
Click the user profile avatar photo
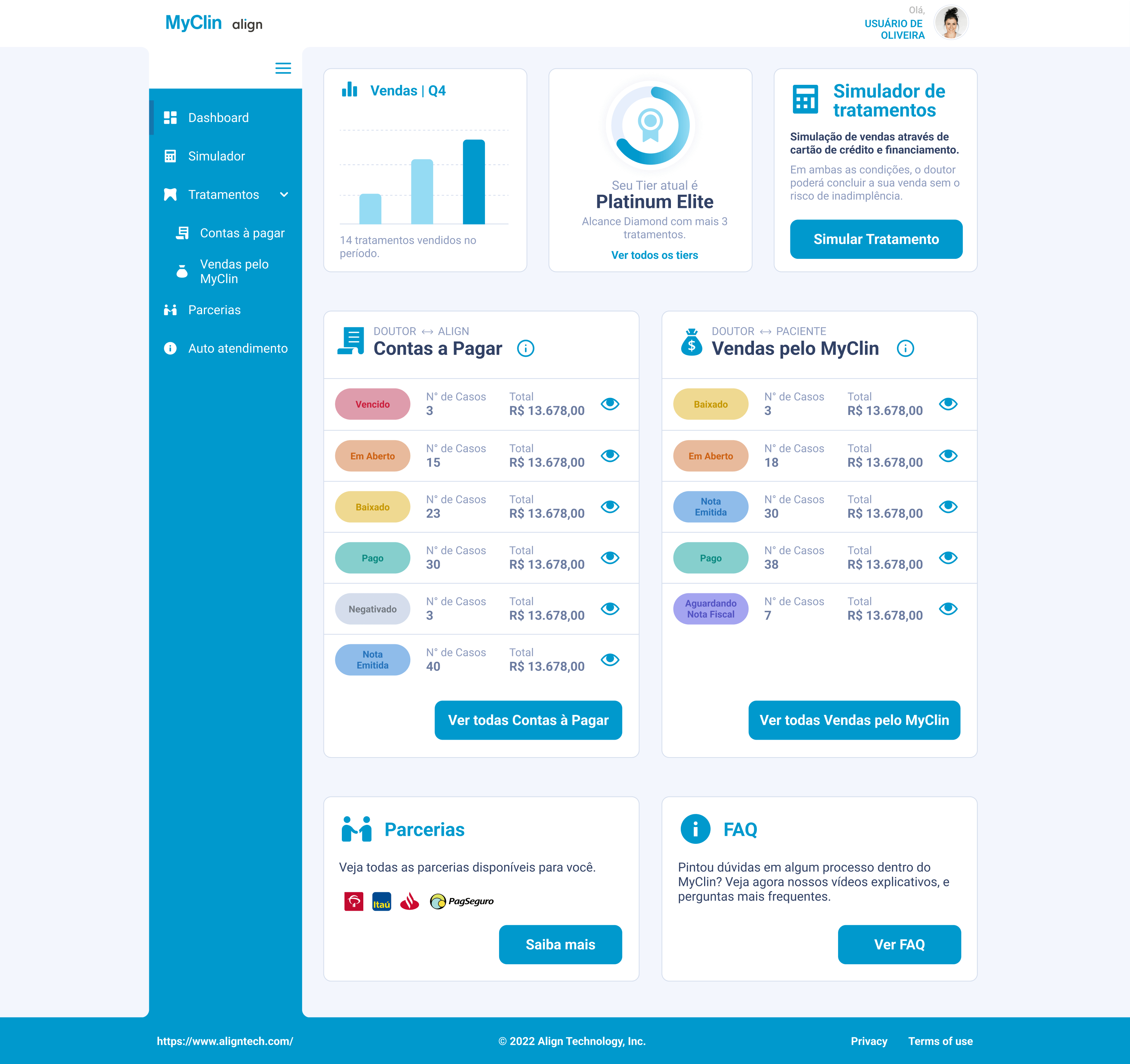click(x=951, y=23)
